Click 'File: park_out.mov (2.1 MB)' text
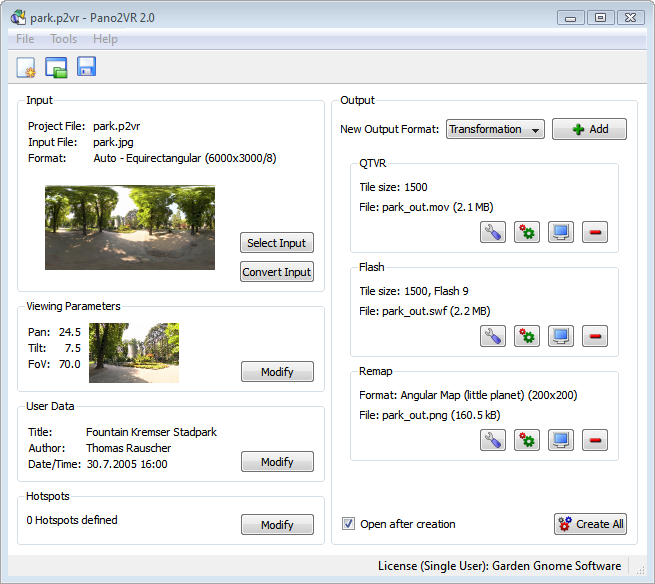The width and height of the screenshot is (655, 584). point(426,207)
